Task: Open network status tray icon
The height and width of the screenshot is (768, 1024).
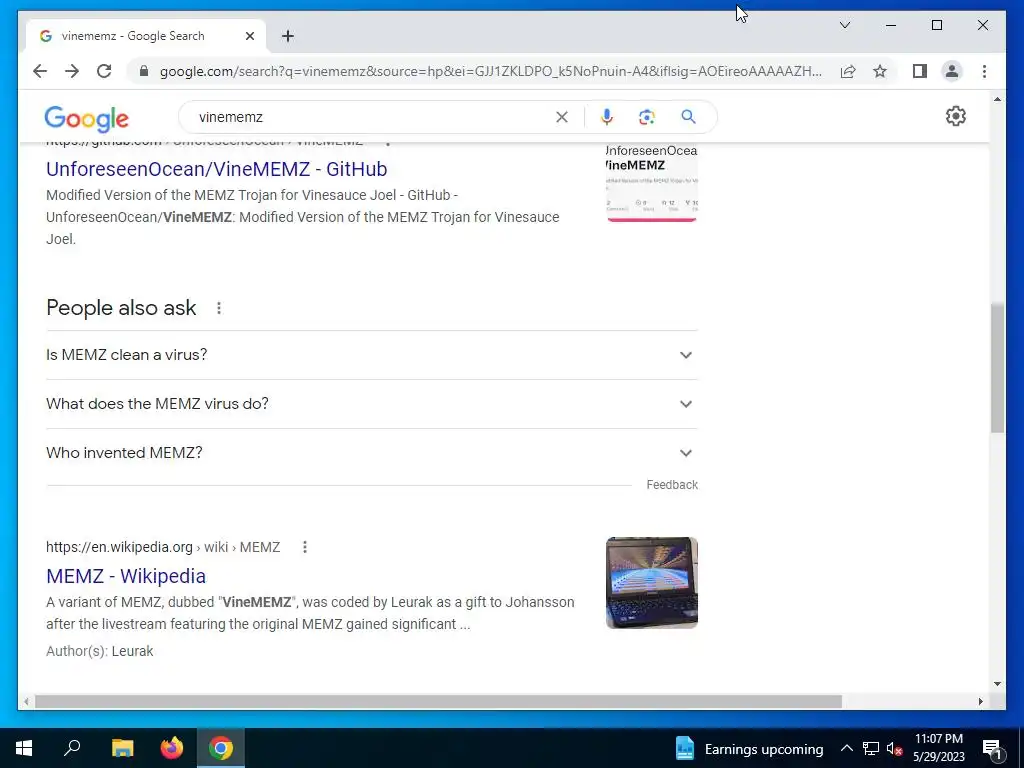Action: [871, 748]
